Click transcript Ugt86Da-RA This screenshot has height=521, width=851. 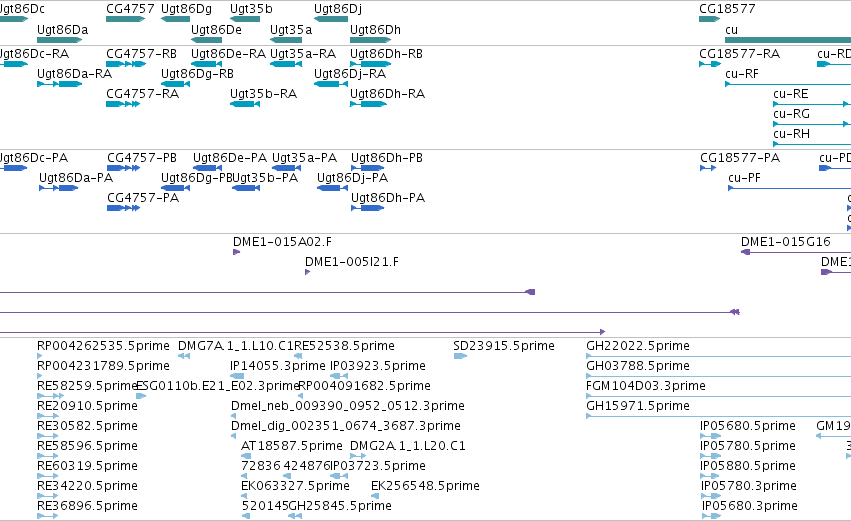click(74, 74)
